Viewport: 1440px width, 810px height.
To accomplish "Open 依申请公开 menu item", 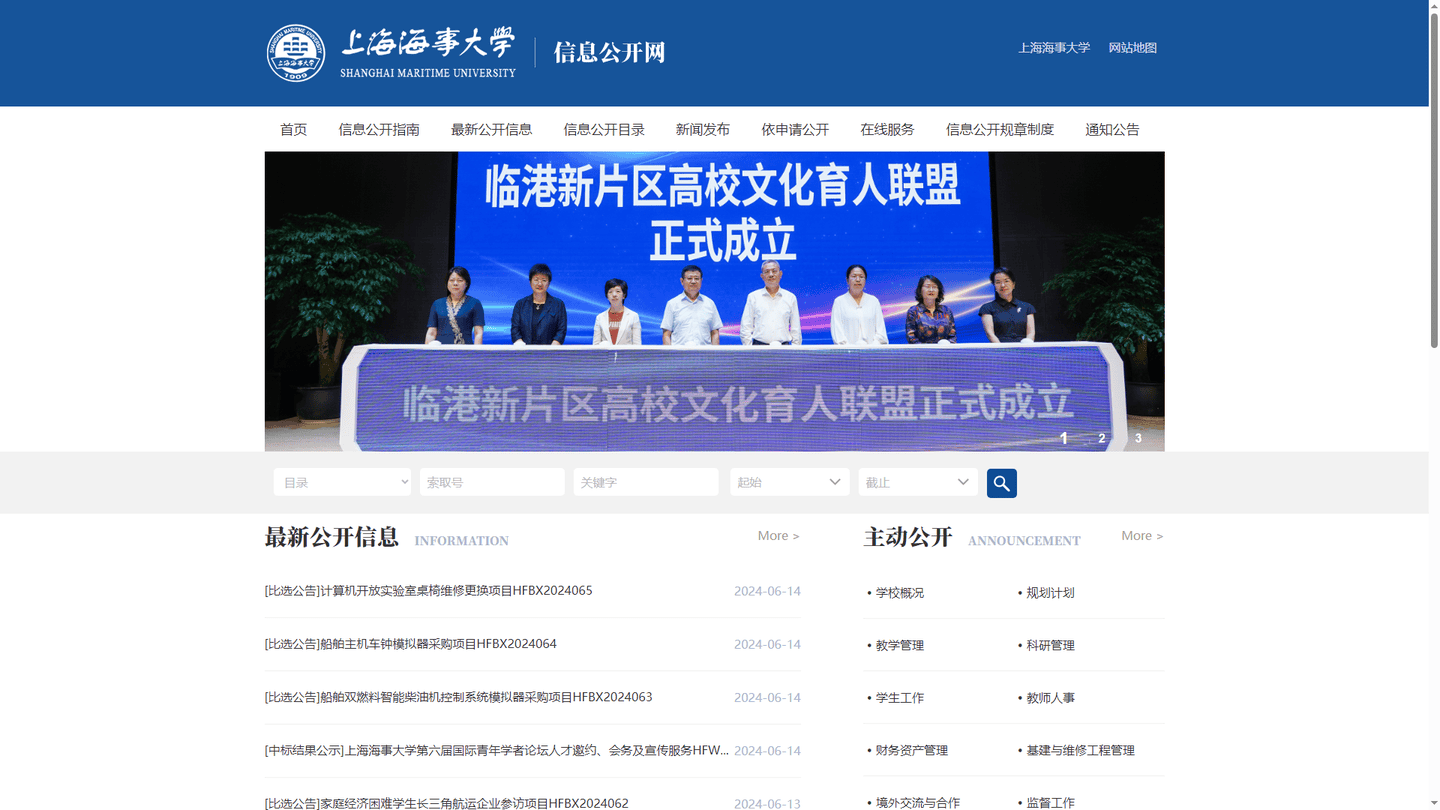I will (795, 130).
